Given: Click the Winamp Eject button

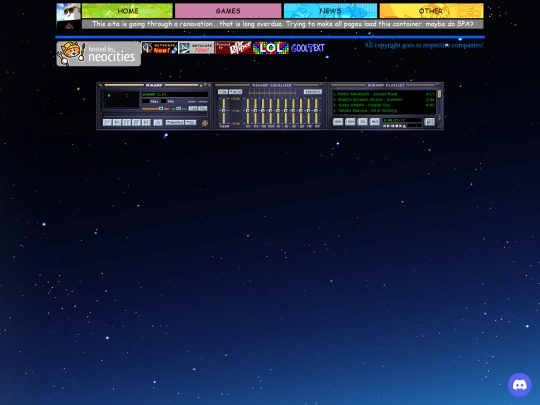Looking at the screenshot, I should click(x=158, y=122).
